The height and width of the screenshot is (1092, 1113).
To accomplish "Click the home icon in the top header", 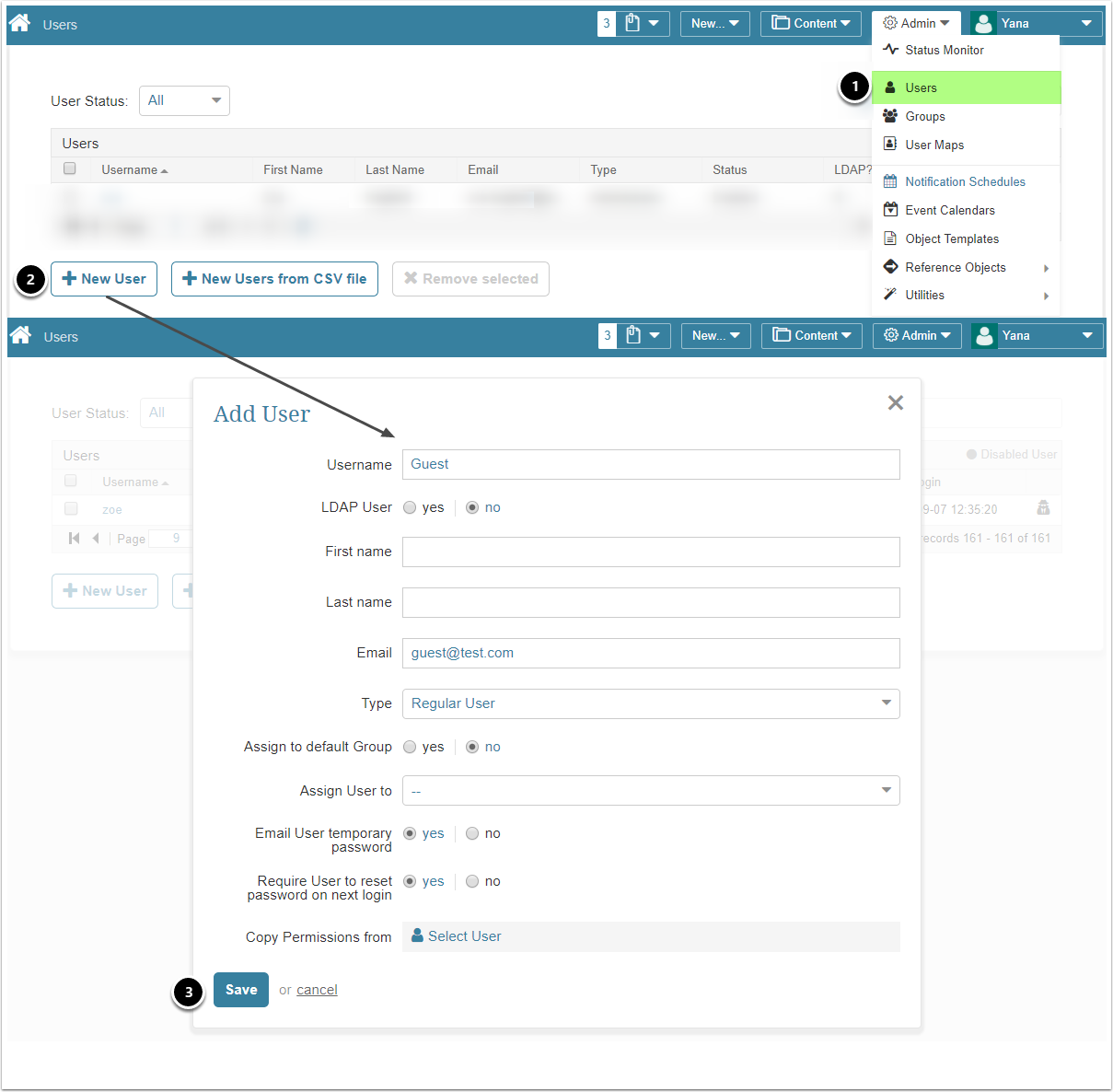I will (x=19, y=23).
